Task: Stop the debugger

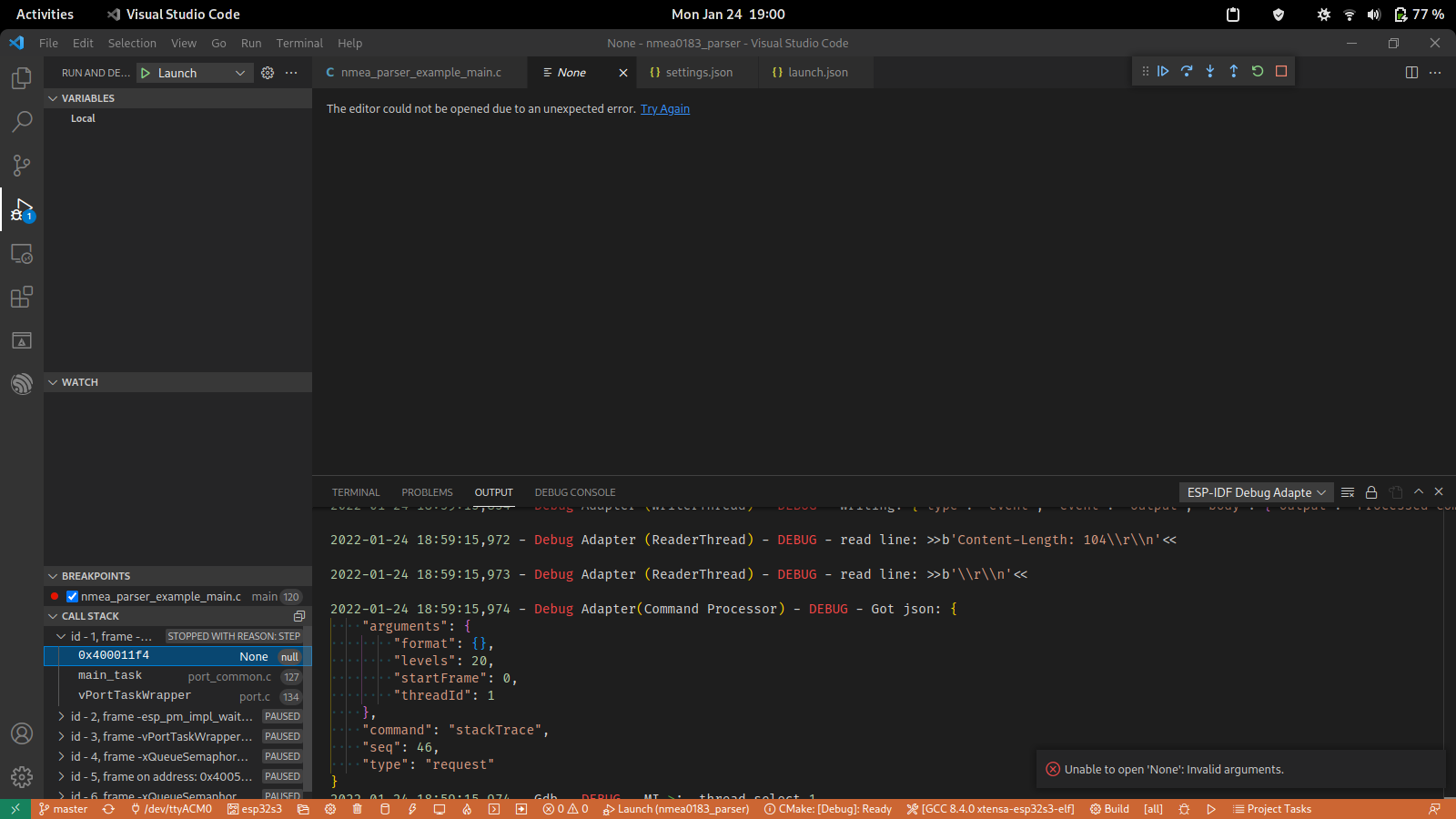Action: pyautogui.click(x=1280, y=71)
